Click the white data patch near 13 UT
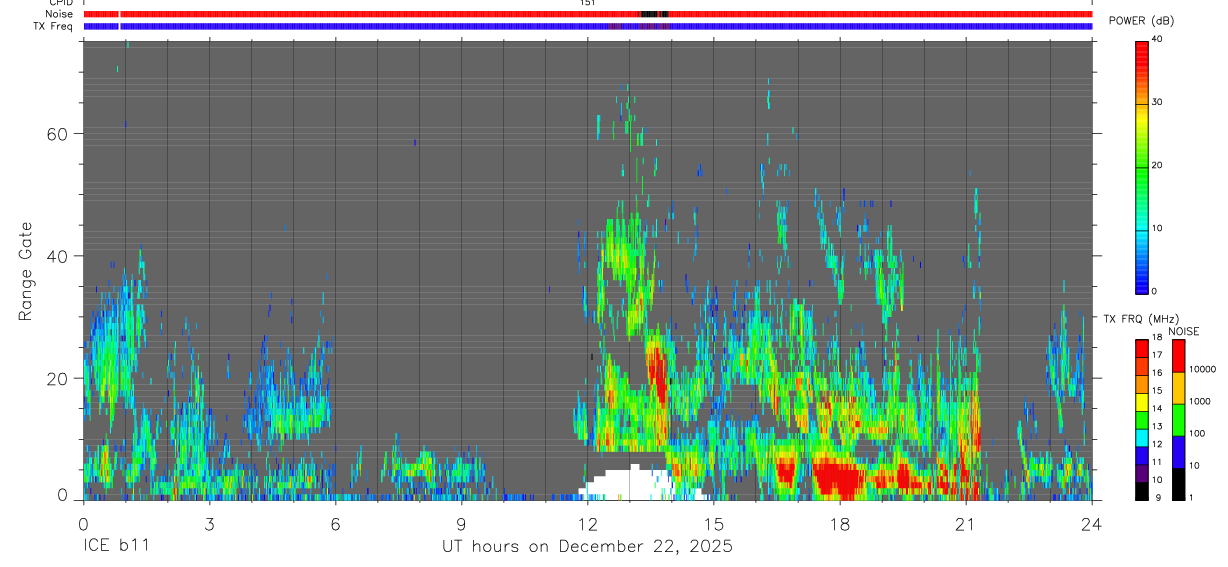Viewport: 1228px width, 567px height. pyautogui.click(x=628, y=484)
